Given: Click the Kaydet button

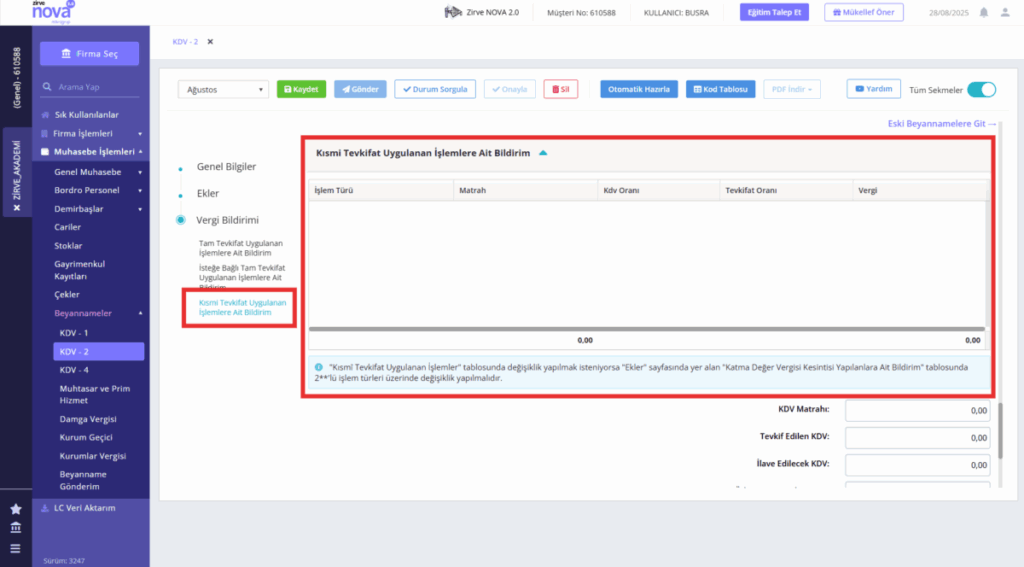Looking at the screenshot, I should [301, 89].
